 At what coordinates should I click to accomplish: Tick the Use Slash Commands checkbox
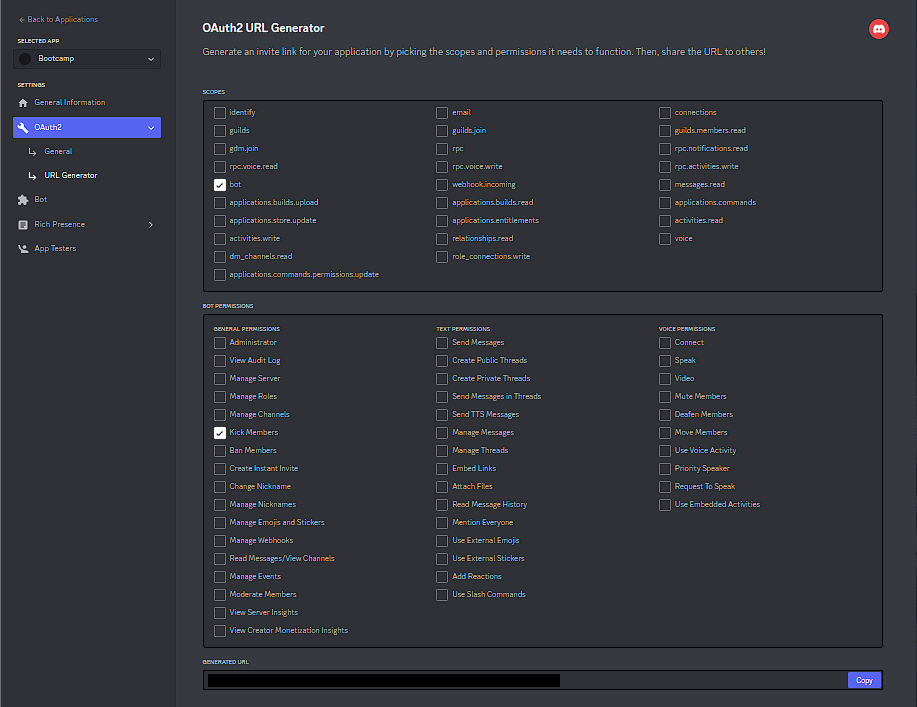442,595
